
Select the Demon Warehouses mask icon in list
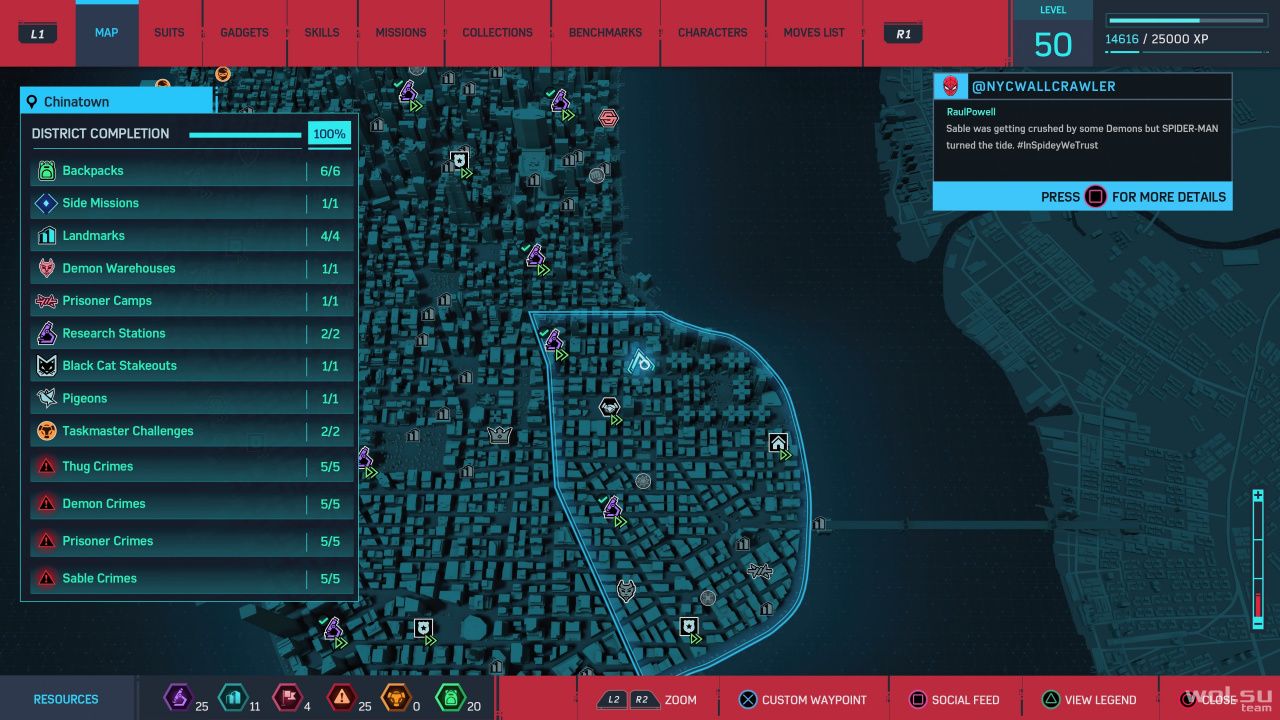[x=46, y=268]
